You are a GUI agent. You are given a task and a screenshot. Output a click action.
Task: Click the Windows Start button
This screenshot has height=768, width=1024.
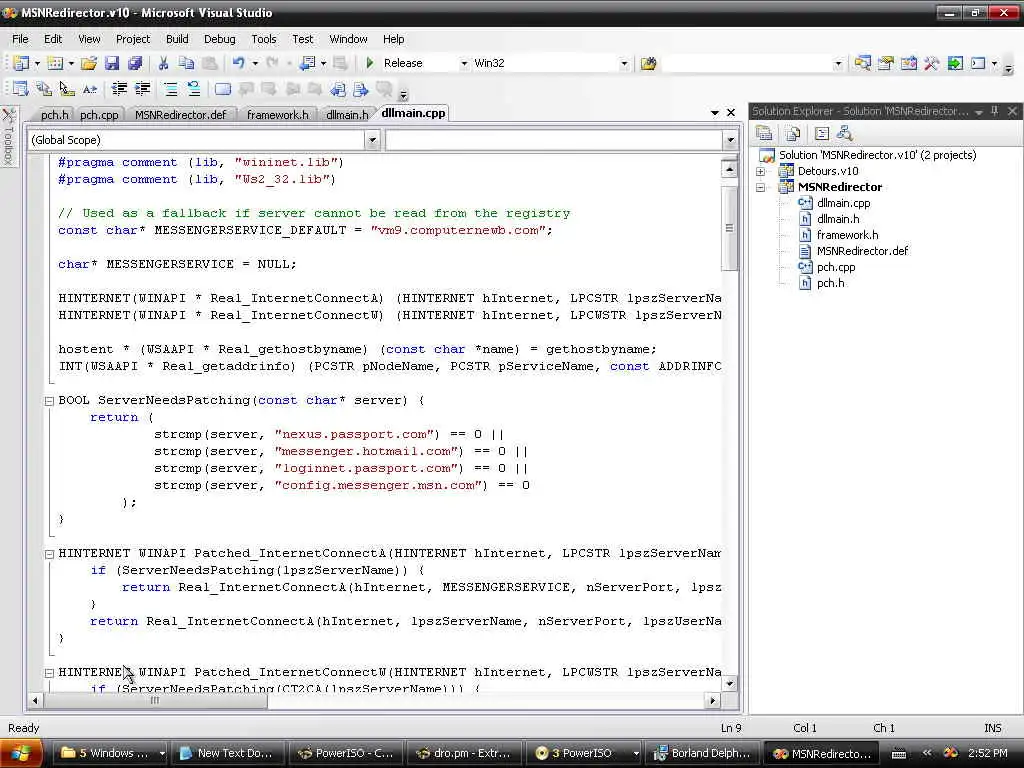21,754
